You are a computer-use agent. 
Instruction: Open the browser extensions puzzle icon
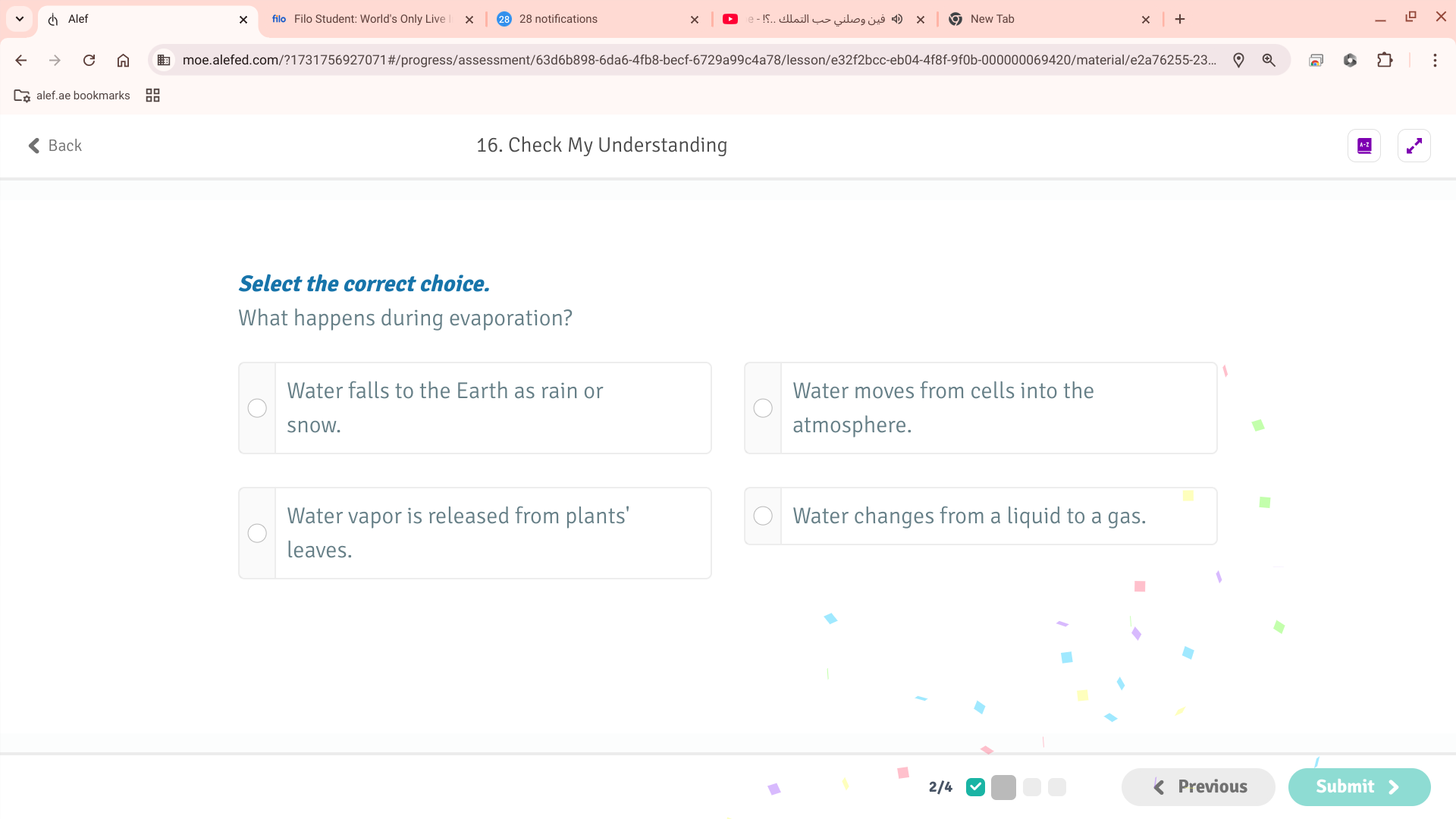pyautogui.click(x=1385, y=60)
